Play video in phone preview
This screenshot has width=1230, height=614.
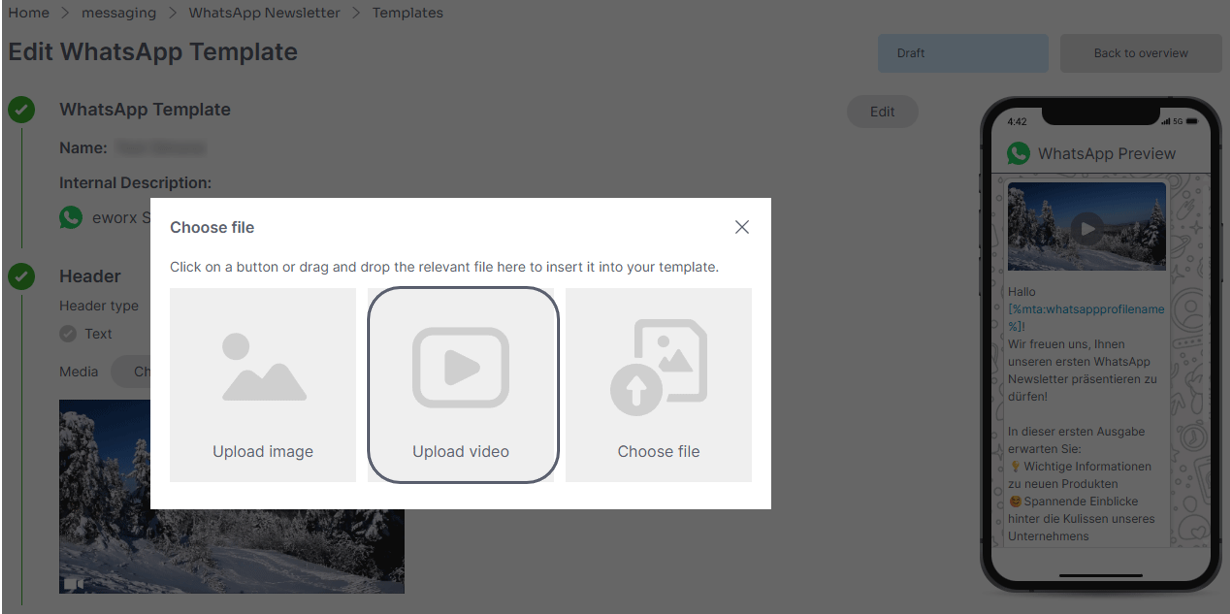click(x=1087, y=228)
